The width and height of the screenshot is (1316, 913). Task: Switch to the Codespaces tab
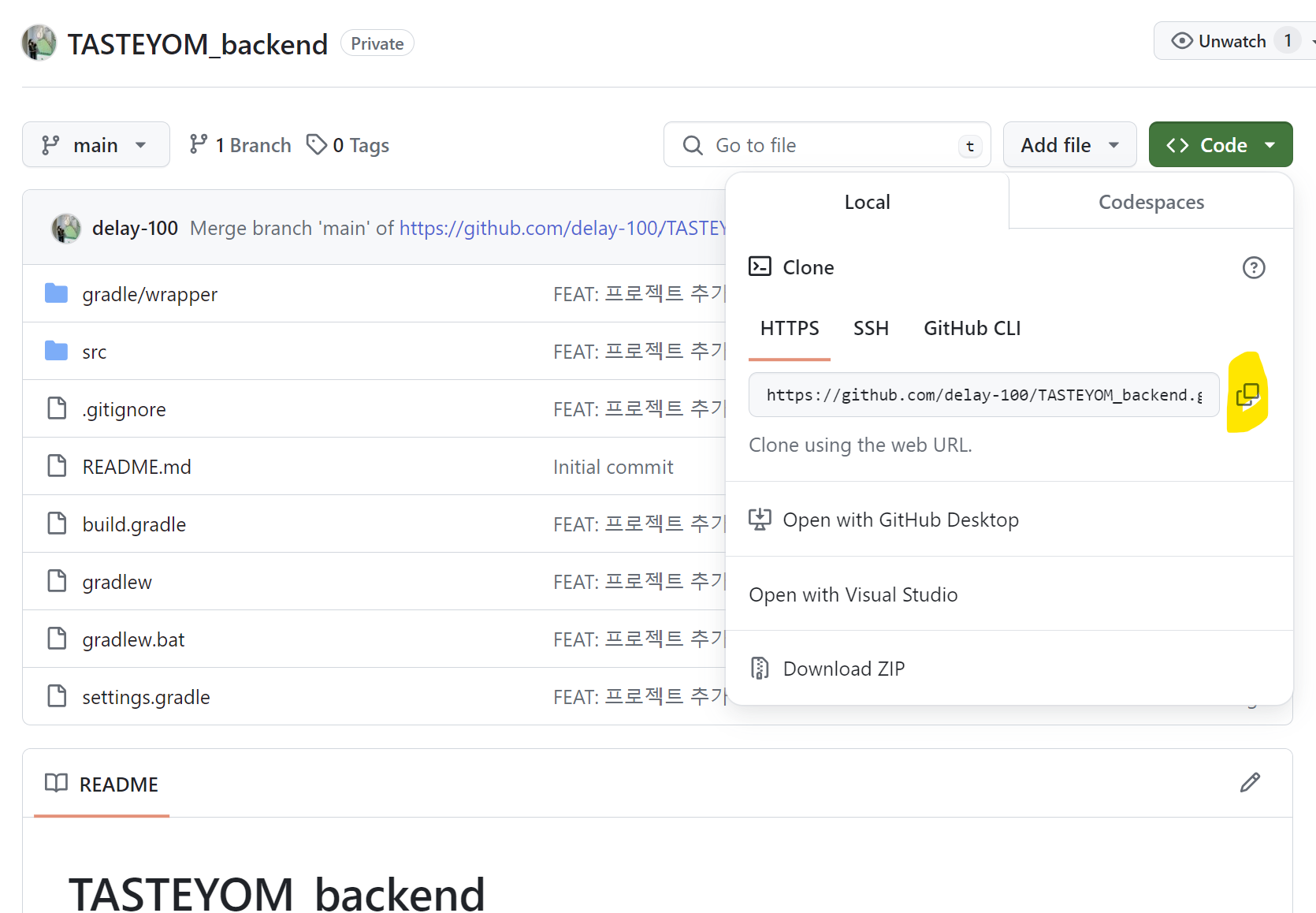point(1151,202)
